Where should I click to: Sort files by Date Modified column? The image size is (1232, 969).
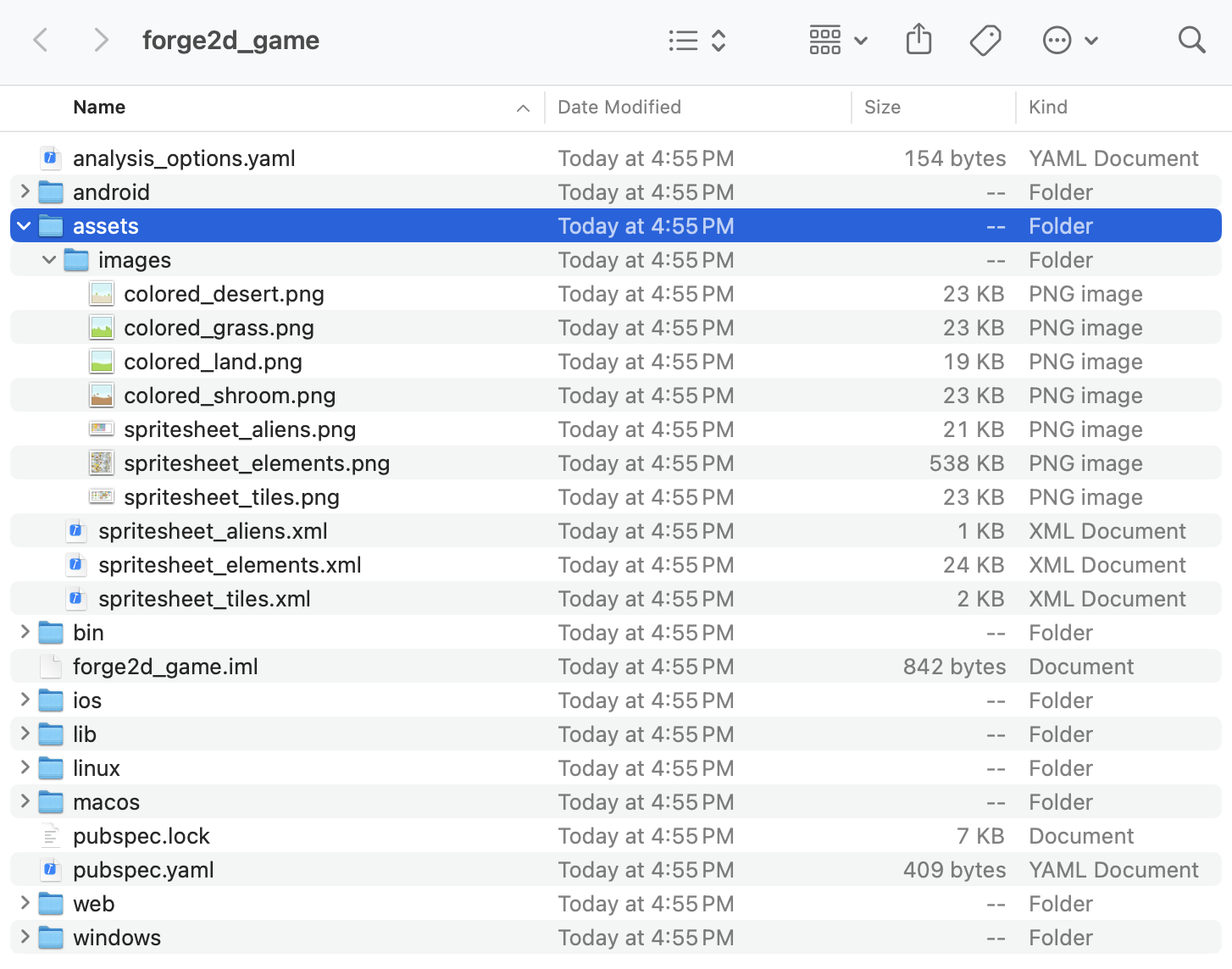tap(619, 107)
